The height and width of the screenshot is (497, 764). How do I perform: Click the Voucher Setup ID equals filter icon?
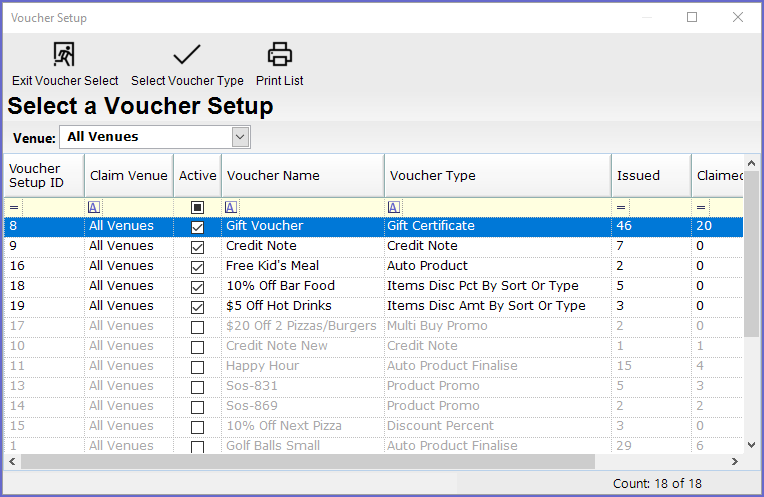coord(14,207)
